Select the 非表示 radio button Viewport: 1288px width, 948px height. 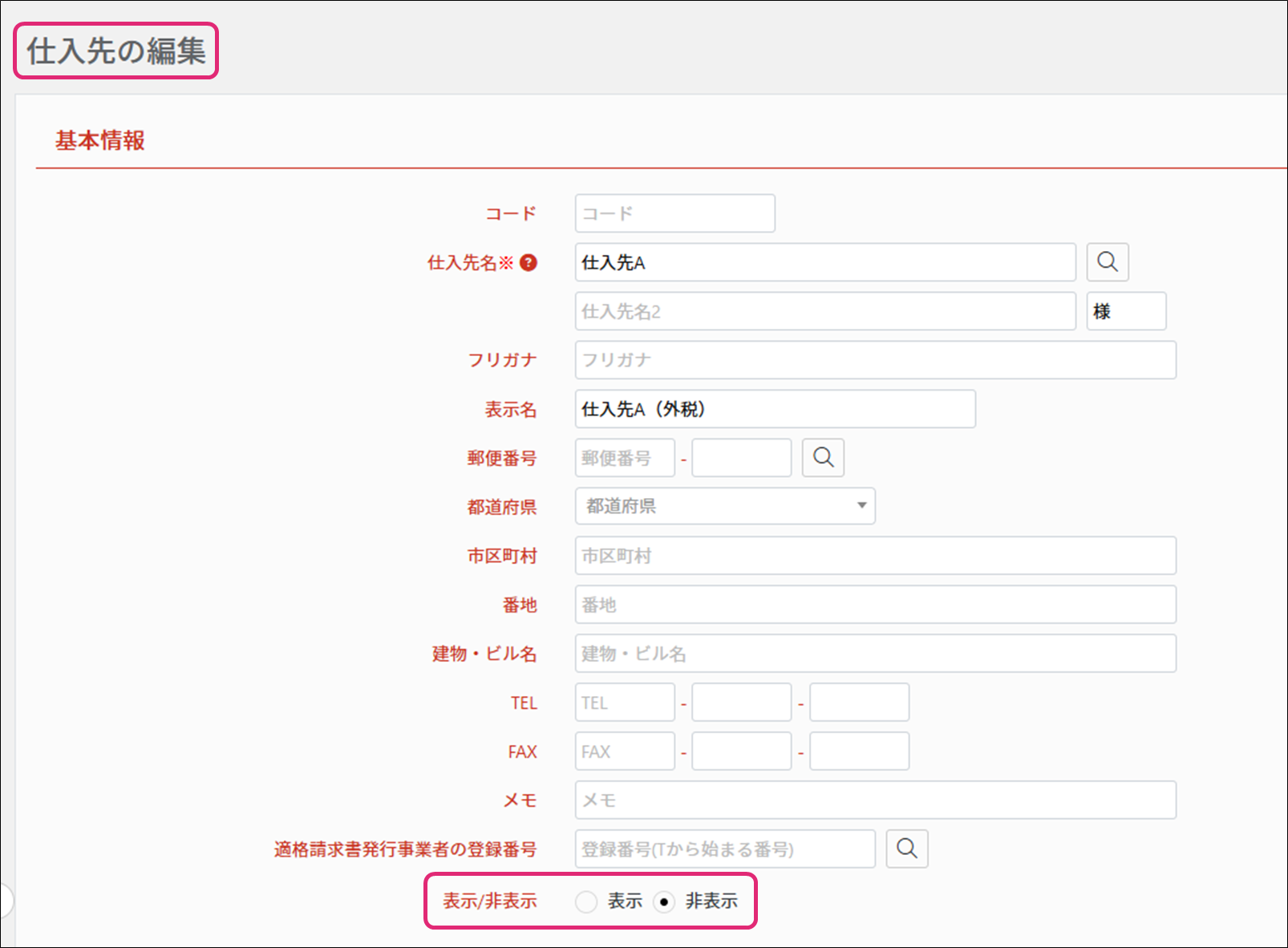664,901
